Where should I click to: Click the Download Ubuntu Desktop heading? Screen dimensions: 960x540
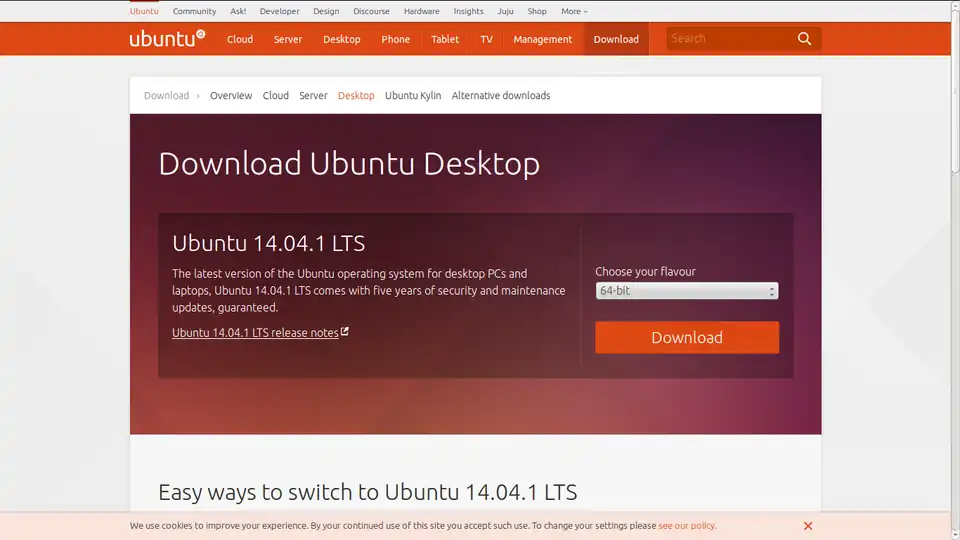pos(349,164)
